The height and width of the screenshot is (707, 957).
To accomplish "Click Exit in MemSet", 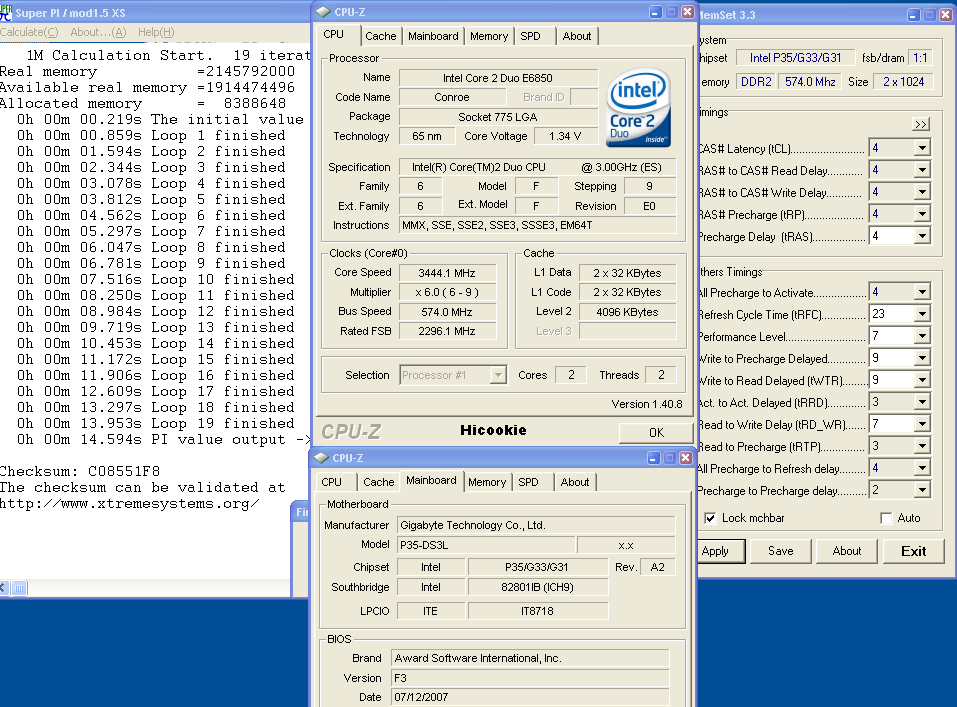I will point(913,551).
